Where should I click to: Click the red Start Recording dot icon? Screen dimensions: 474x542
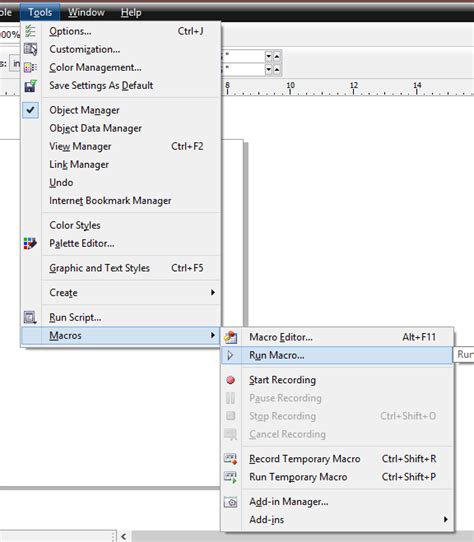coord(231,380)
